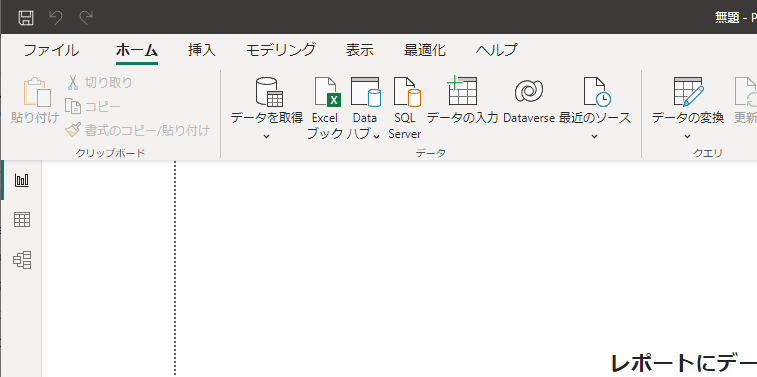Click 書式のコピー/貼り付け format painter
The image size is (757, 377).
tap(138, 130)
